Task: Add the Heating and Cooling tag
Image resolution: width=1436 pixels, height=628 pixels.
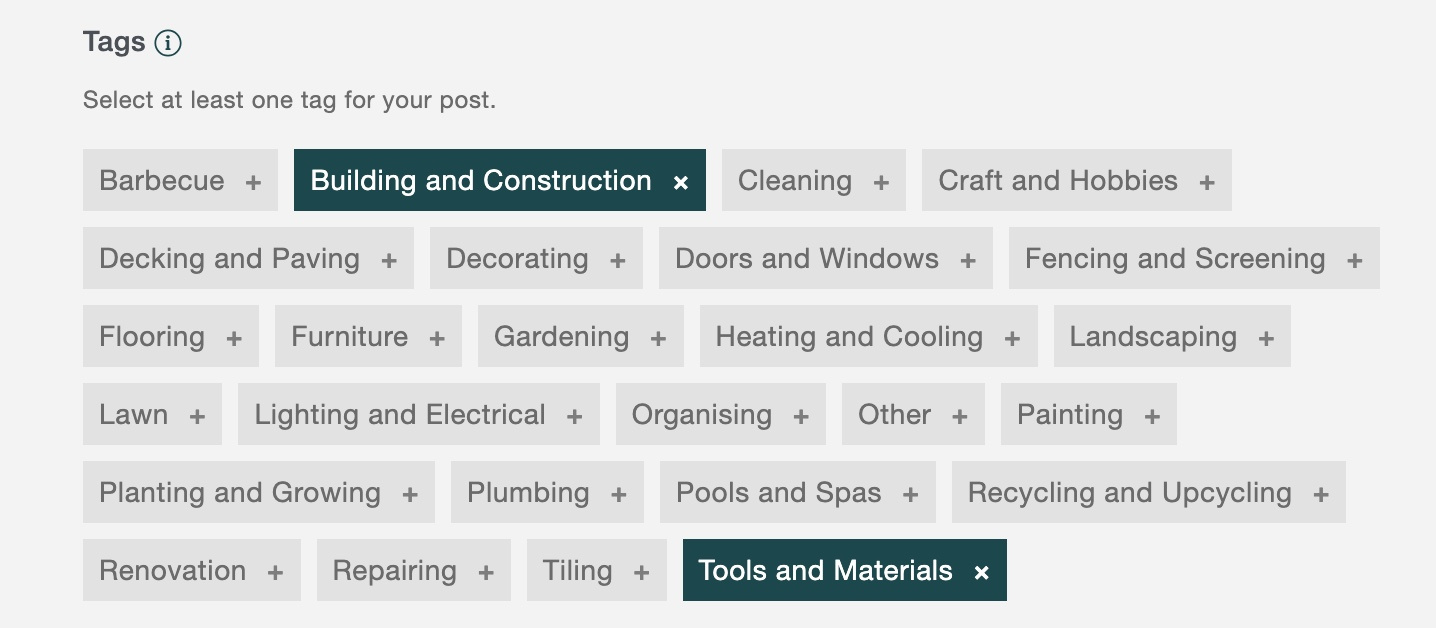Action: (x=867, y=337)
